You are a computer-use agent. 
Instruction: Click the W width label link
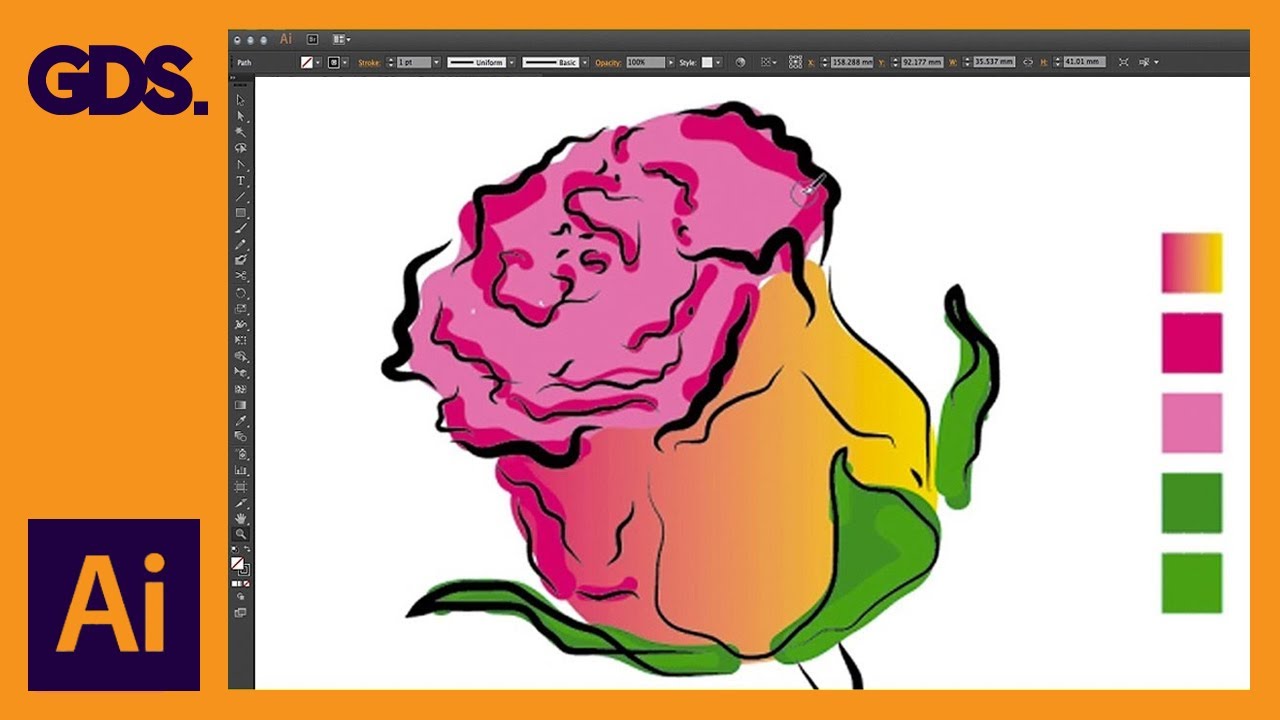point(952,62)
